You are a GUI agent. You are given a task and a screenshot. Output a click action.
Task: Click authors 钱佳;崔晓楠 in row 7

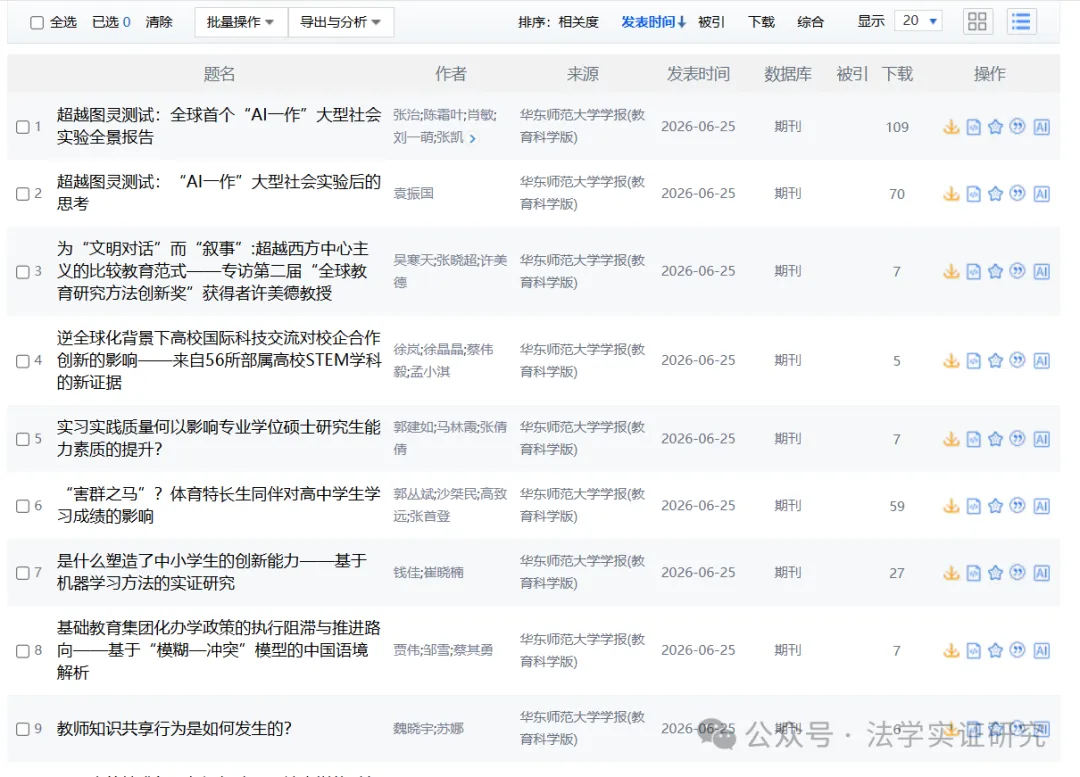(x=428, y=572)
